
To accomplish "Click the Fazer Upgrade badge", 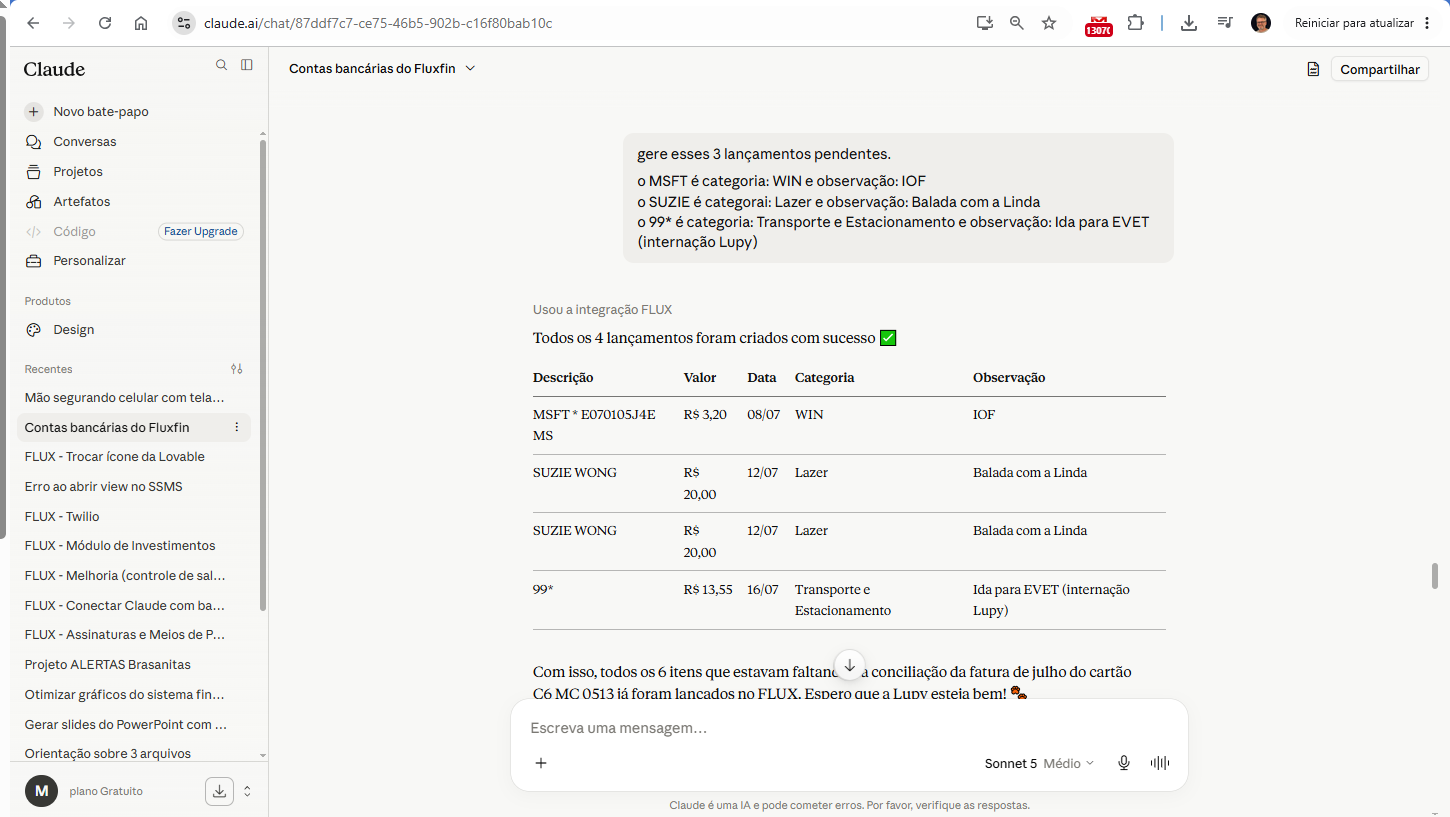I will point(201,231).
